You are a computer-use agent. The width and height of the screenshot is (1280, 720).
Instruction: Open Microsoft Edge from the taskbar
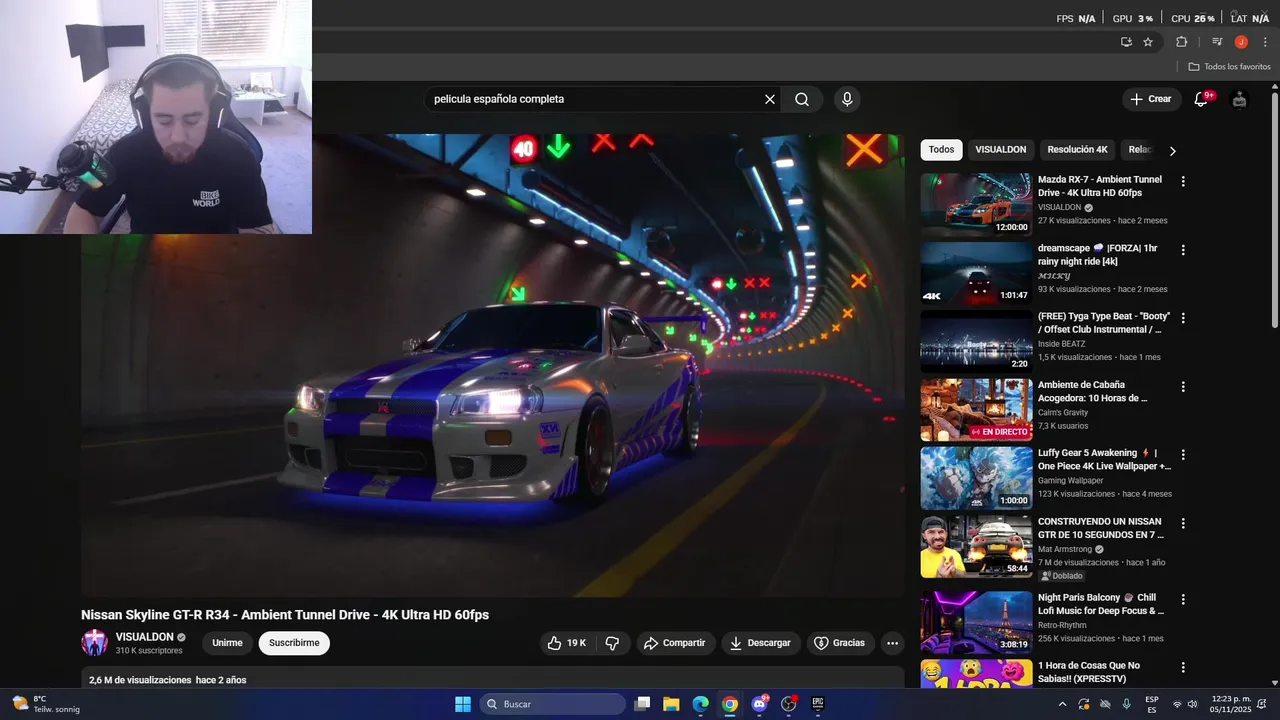[701, 704]
